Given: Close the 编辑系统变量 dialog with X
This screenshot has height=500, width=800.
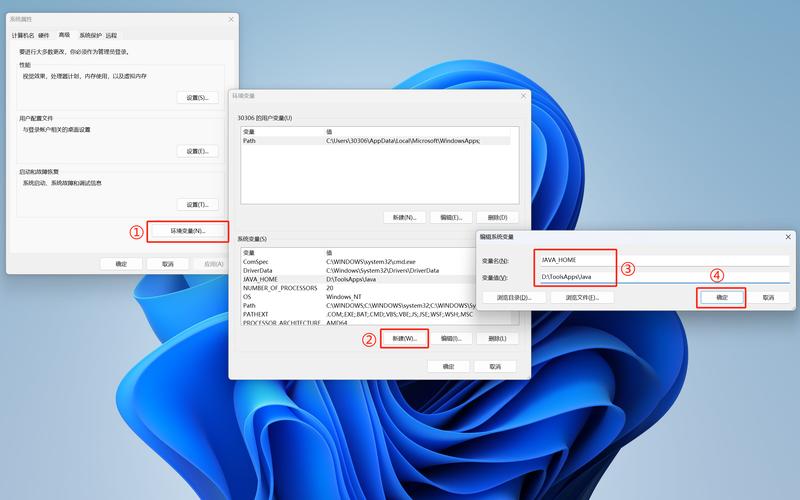Looking at the screenshot, I should [x=786, y=237].
